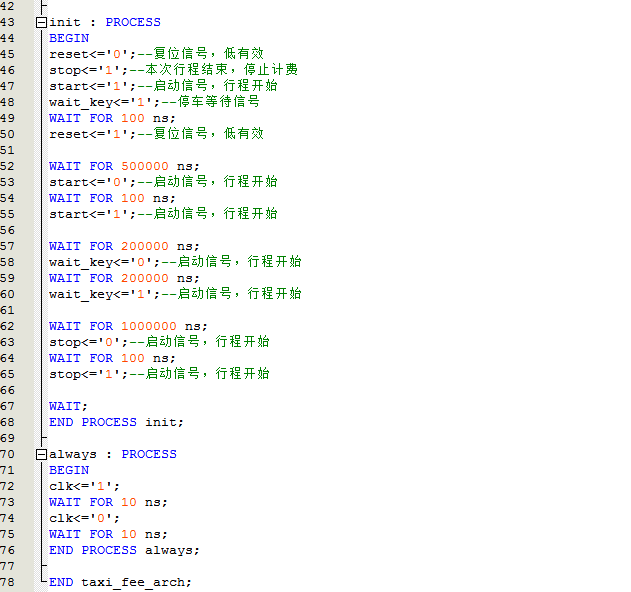Click 'END PROCESS init;' on line 68
Image resolution: width=631 pixels, height=592 pixels.
point(116,423)
